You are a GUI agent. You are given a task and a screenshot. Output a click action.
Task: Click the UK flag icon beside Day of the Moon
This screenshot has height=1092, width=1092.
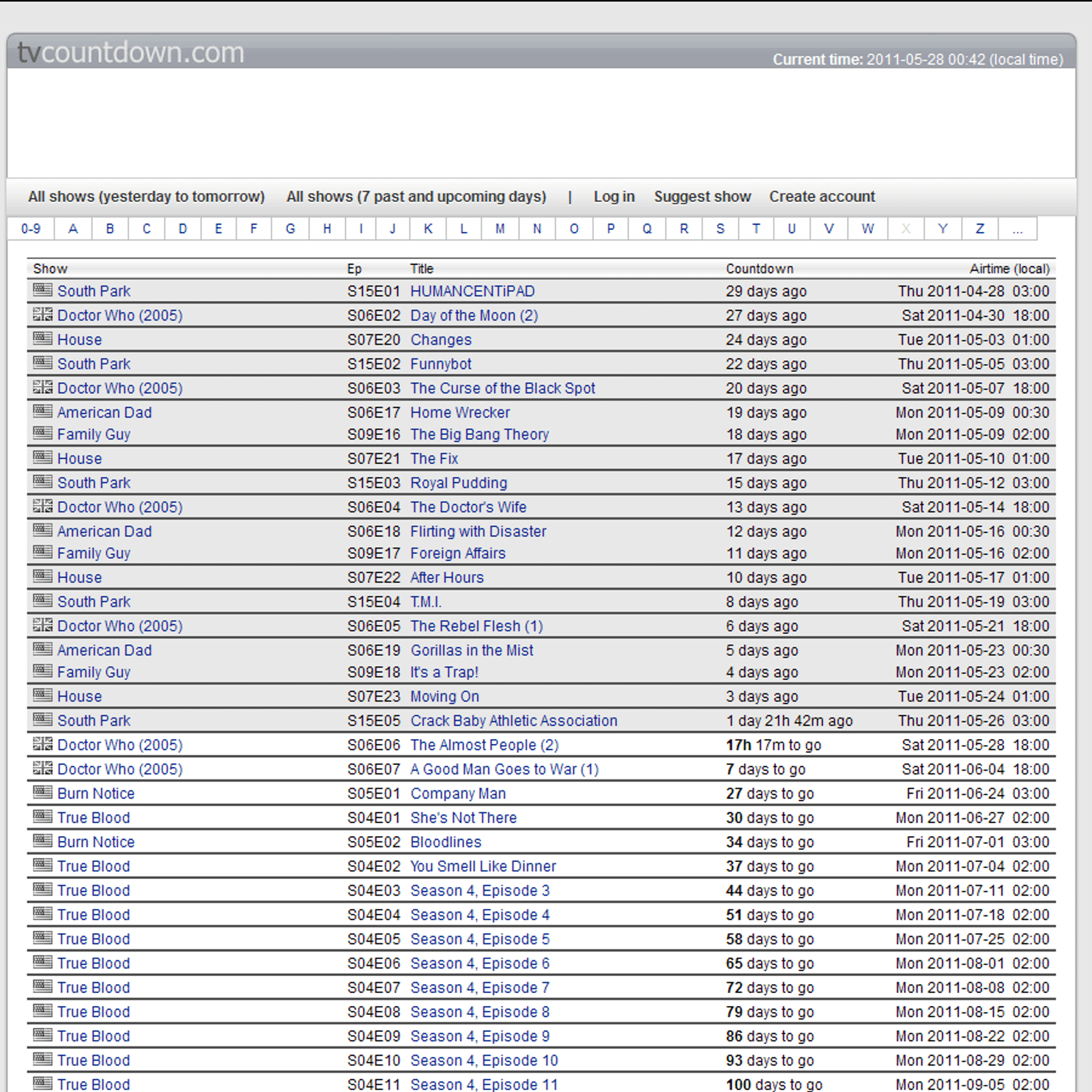tap(42, 314)
